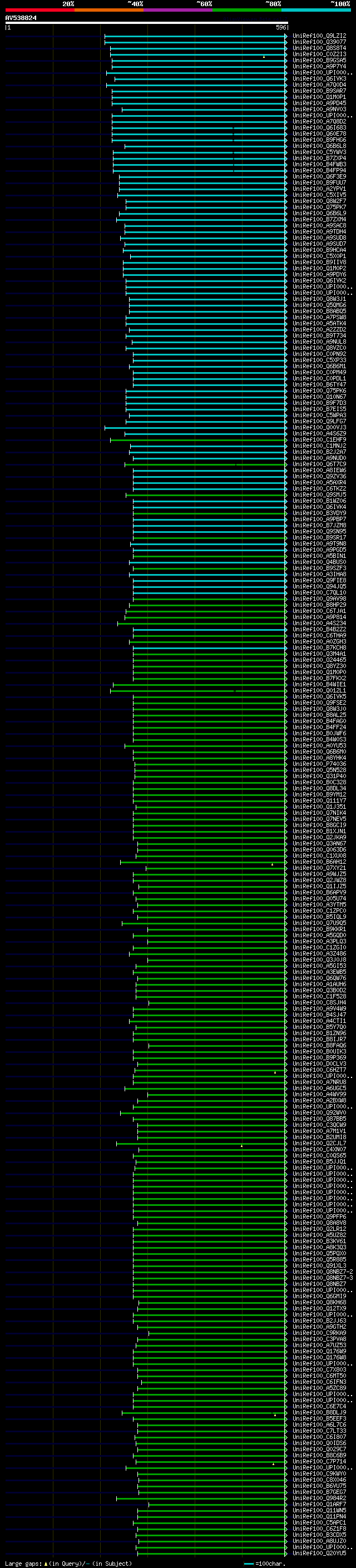This screenshot has width=356, height=1568.
Task: Pick hit UniRef100_Q6F3E9
Action: pyautogui.click(x=319, y=176)
